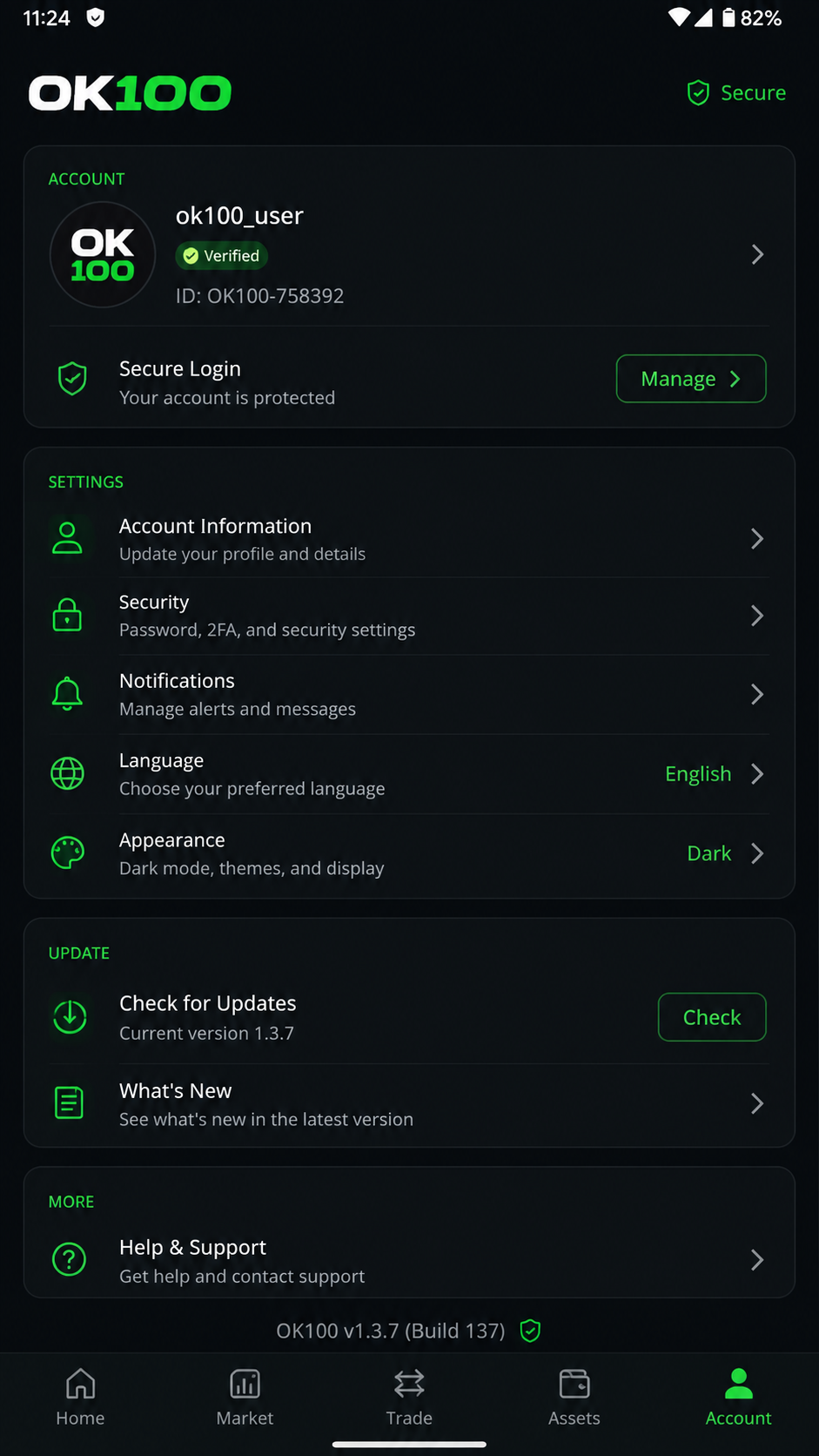Tap the What's New document icon

tap(69, 1103)
